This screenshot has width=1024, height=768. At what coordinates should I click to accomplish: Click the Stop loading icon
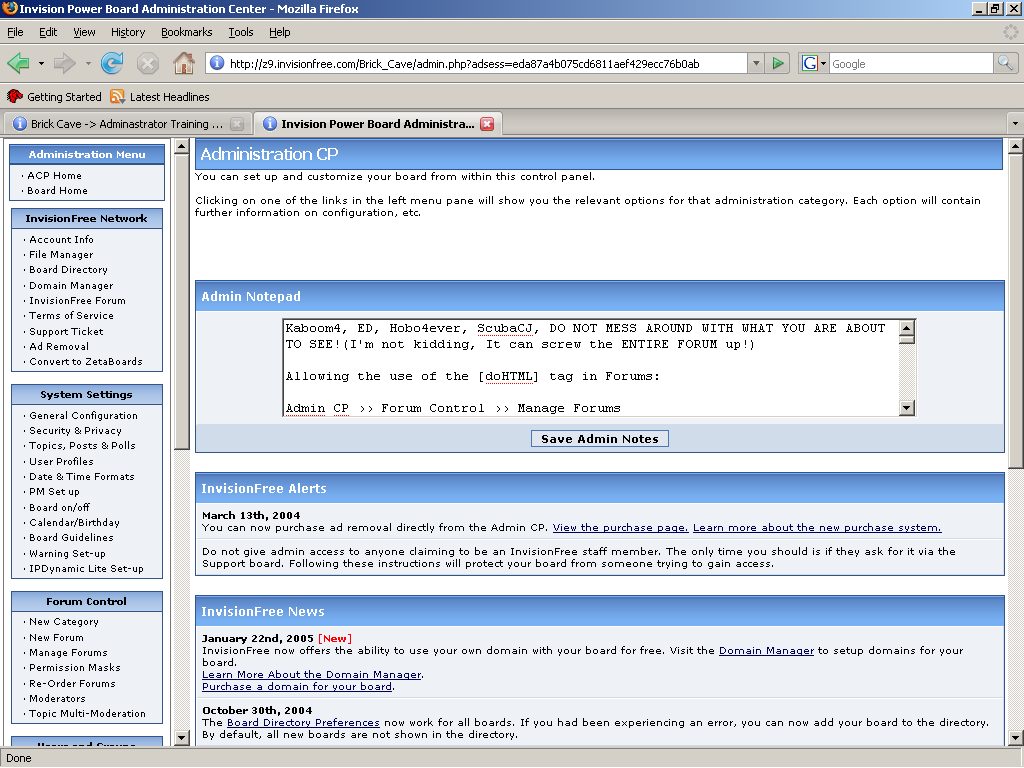coord(148,63)
